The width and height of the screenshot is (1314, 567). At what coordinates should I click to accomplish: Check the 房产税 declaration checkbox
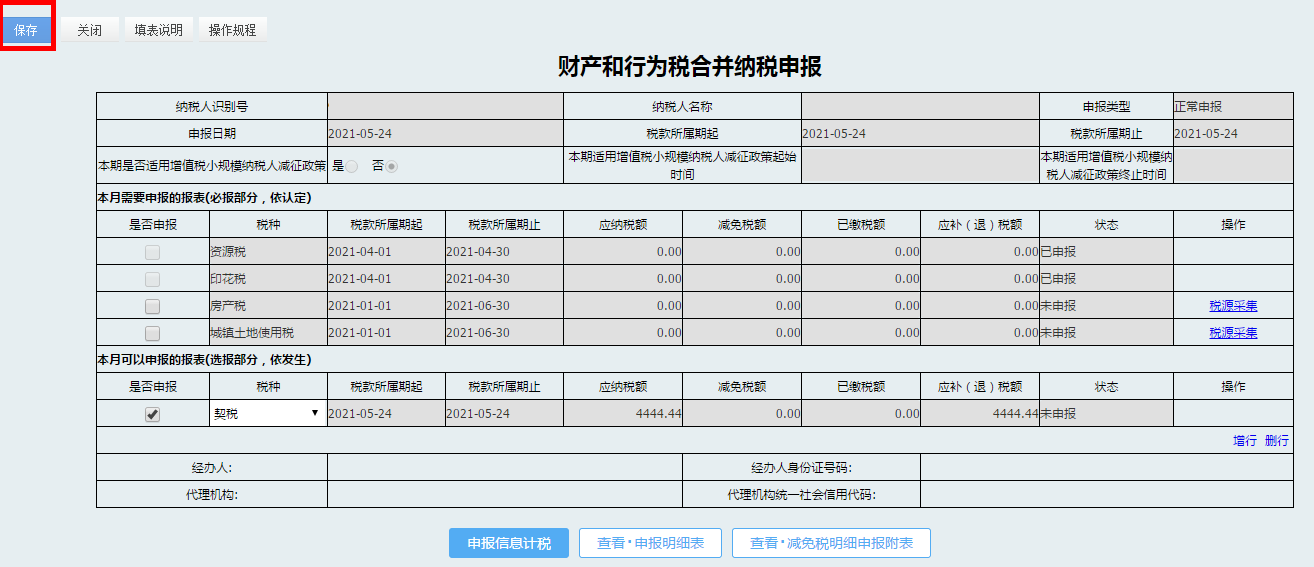point(152,306)
